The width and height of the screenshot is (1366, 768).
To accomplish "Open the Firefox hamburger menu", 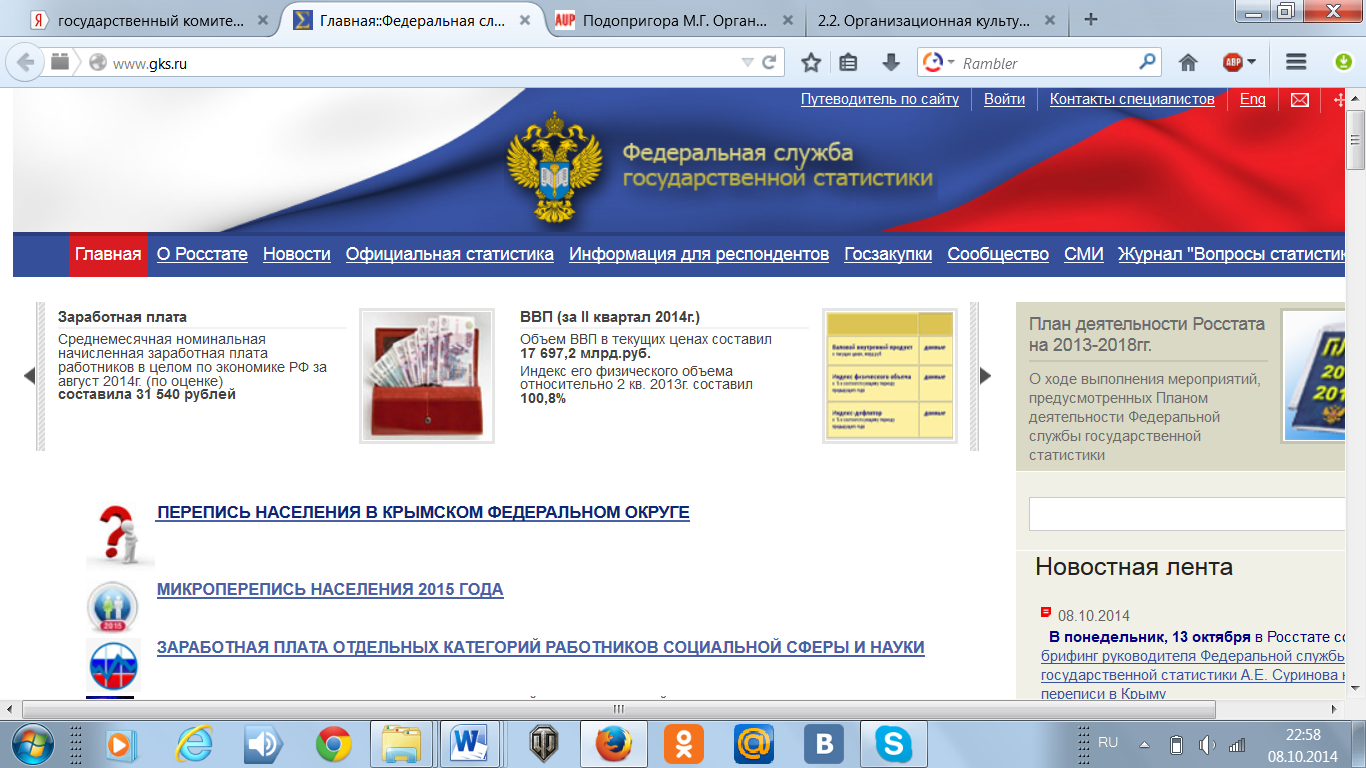I will 1296,62.
